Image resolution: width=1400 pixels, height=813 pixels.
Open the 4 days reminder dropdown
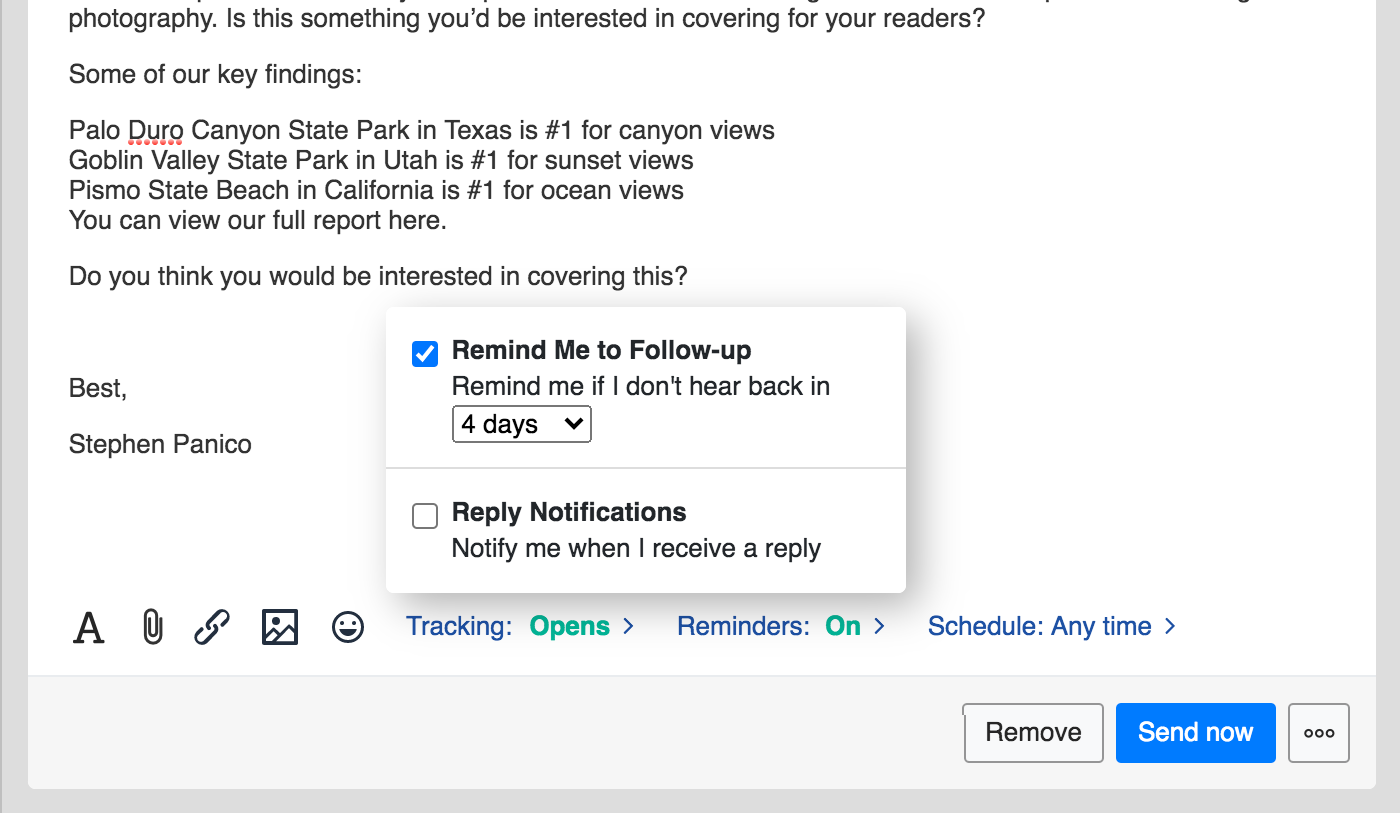[x=521, y=424]
